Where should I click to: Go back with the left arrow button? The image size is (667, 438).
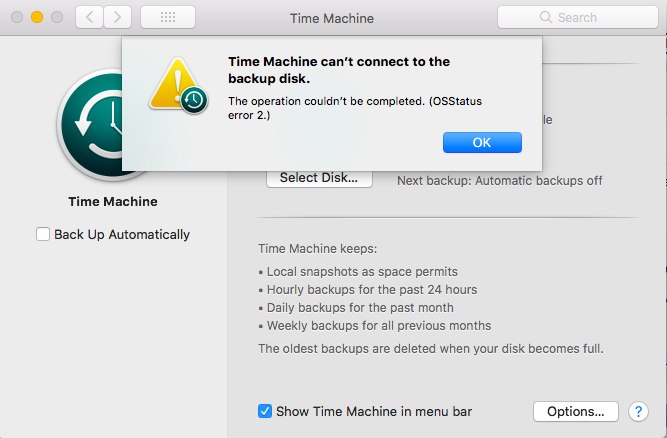tap(89, 17)
